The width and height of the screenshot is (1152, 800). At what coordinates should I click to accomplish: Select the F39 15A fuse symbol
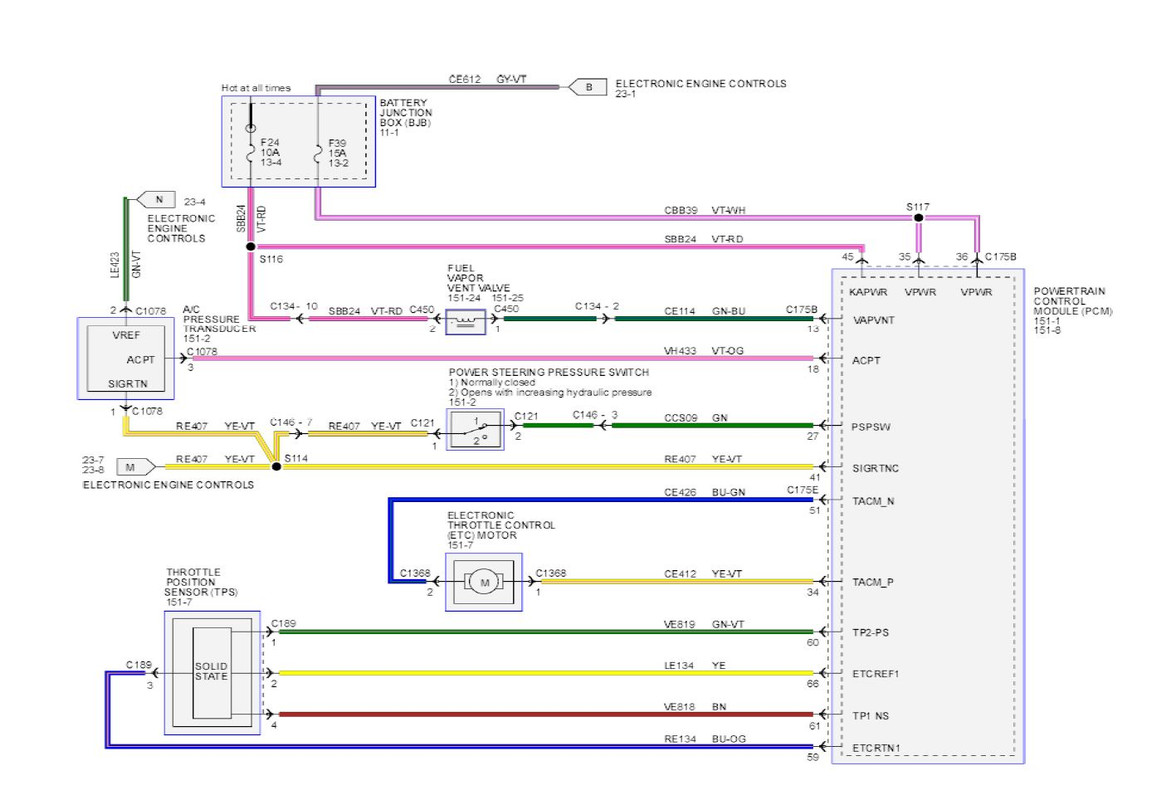[317, 154]
